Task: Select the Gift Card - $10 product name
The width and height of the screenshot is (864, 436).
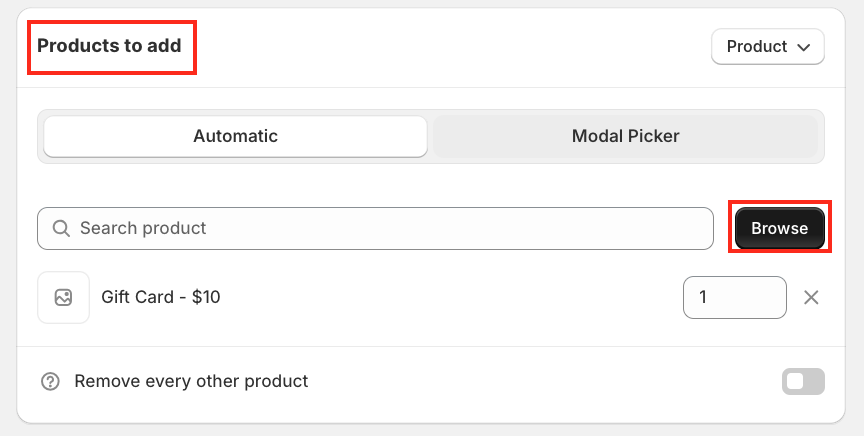Action: (x=160, y=297)
